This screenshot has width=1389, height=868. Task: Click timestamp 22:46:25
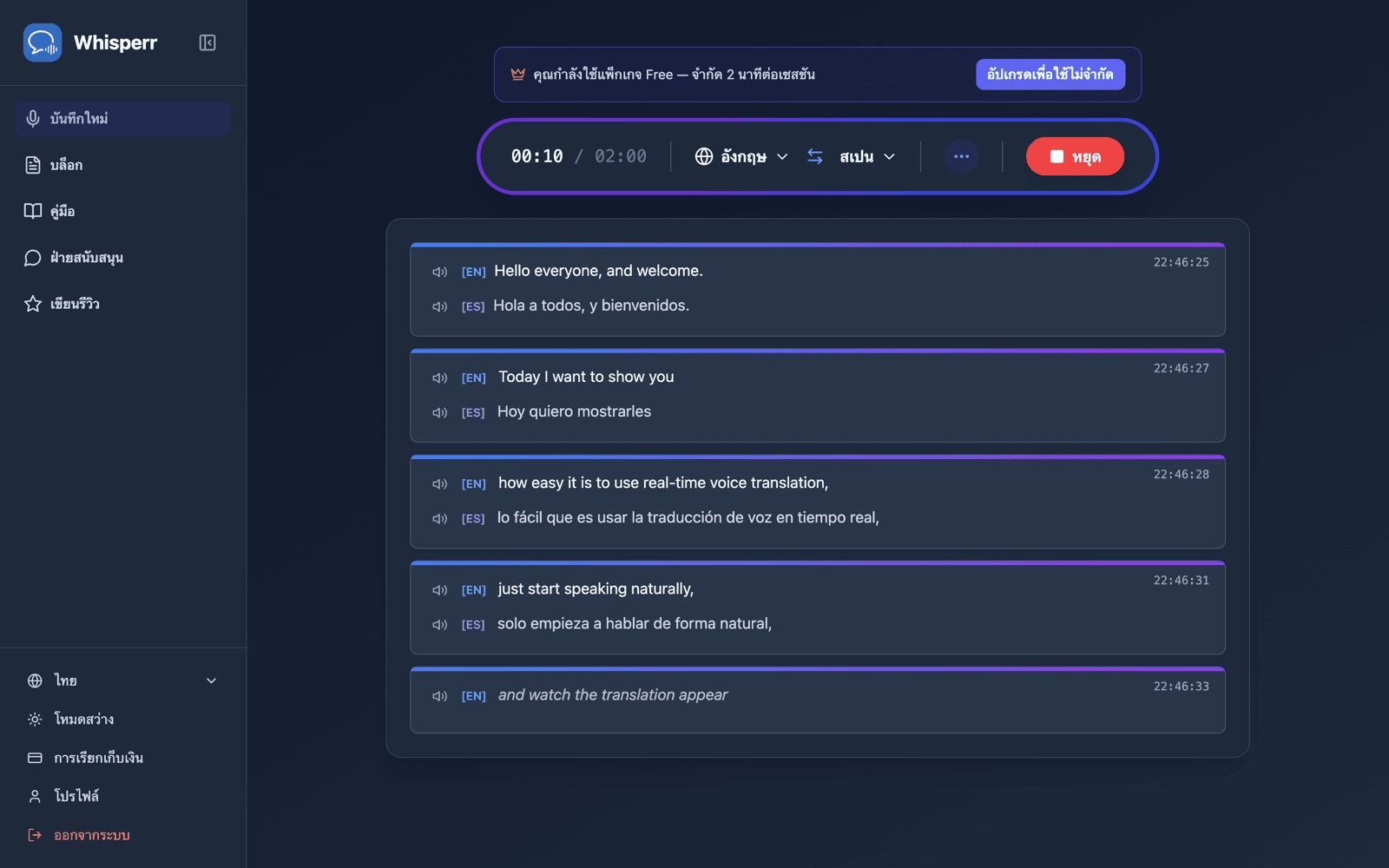tap(1181, 262)
